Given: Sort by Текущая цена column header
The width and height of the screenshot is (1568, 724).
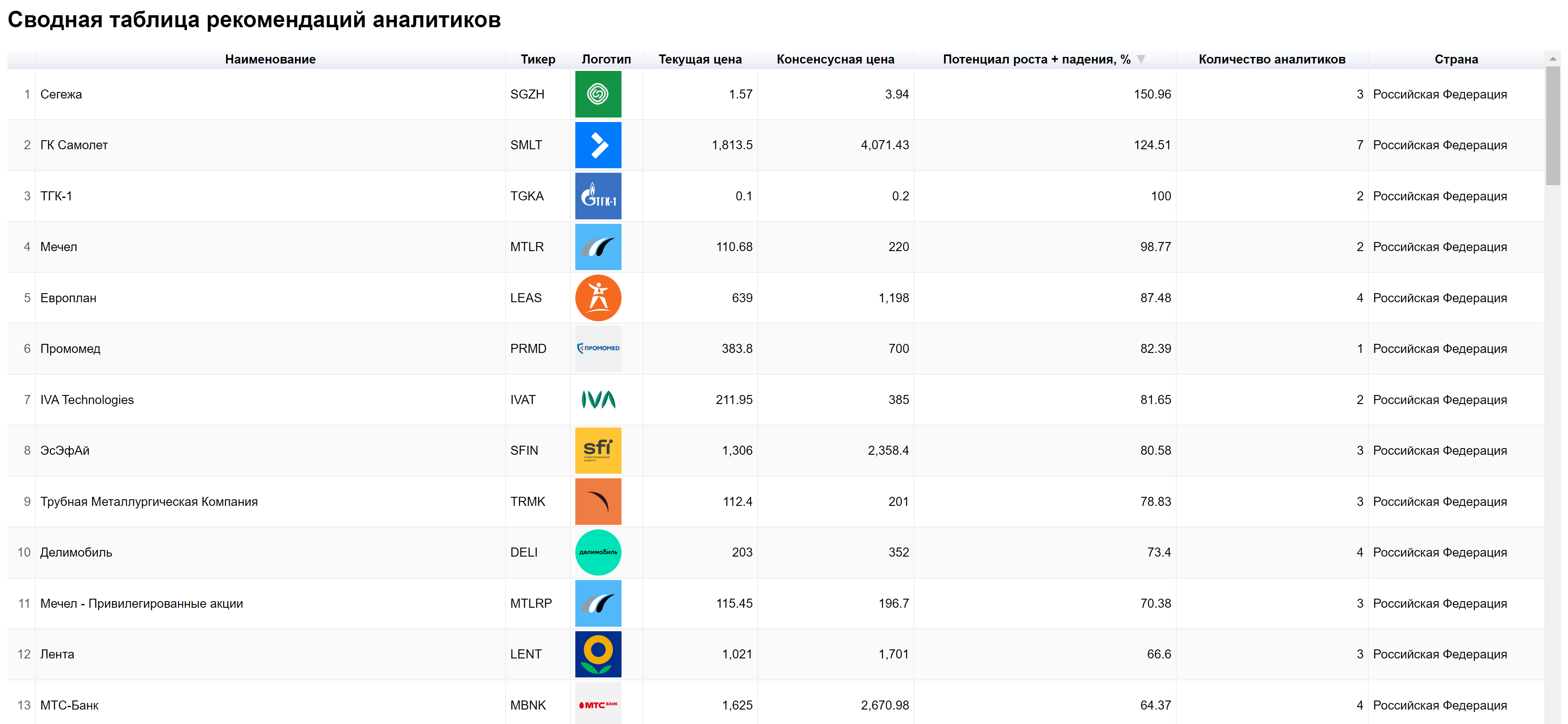Looking at the screenshot, I should click(x=699, y=59).
